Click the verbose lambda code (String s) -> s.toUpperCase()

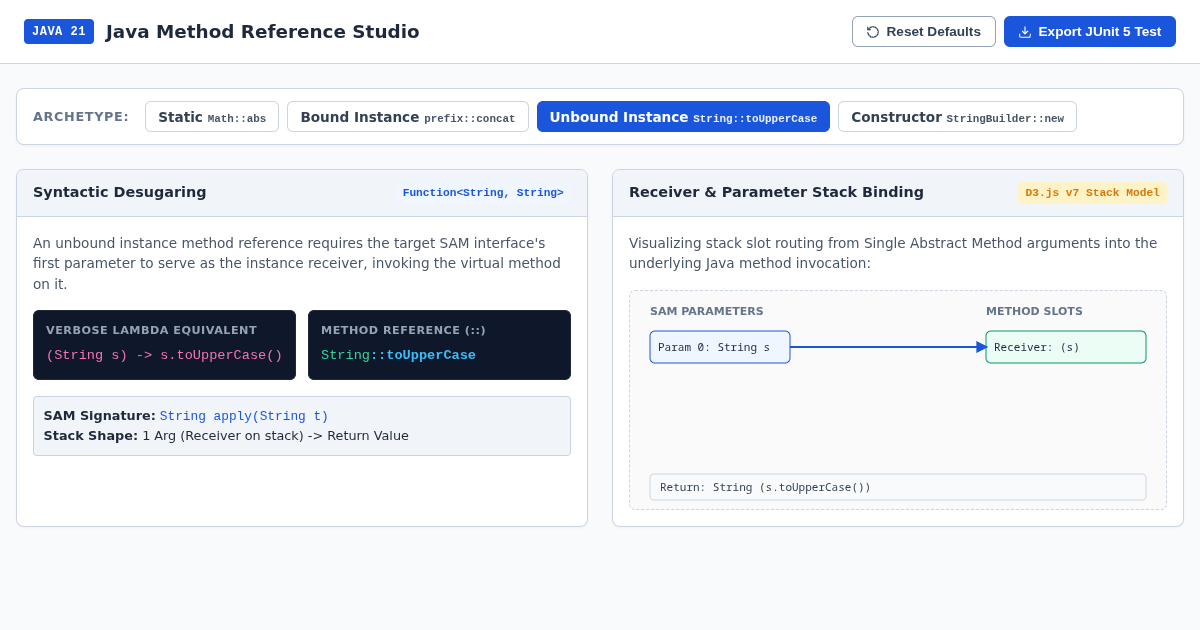164,355
